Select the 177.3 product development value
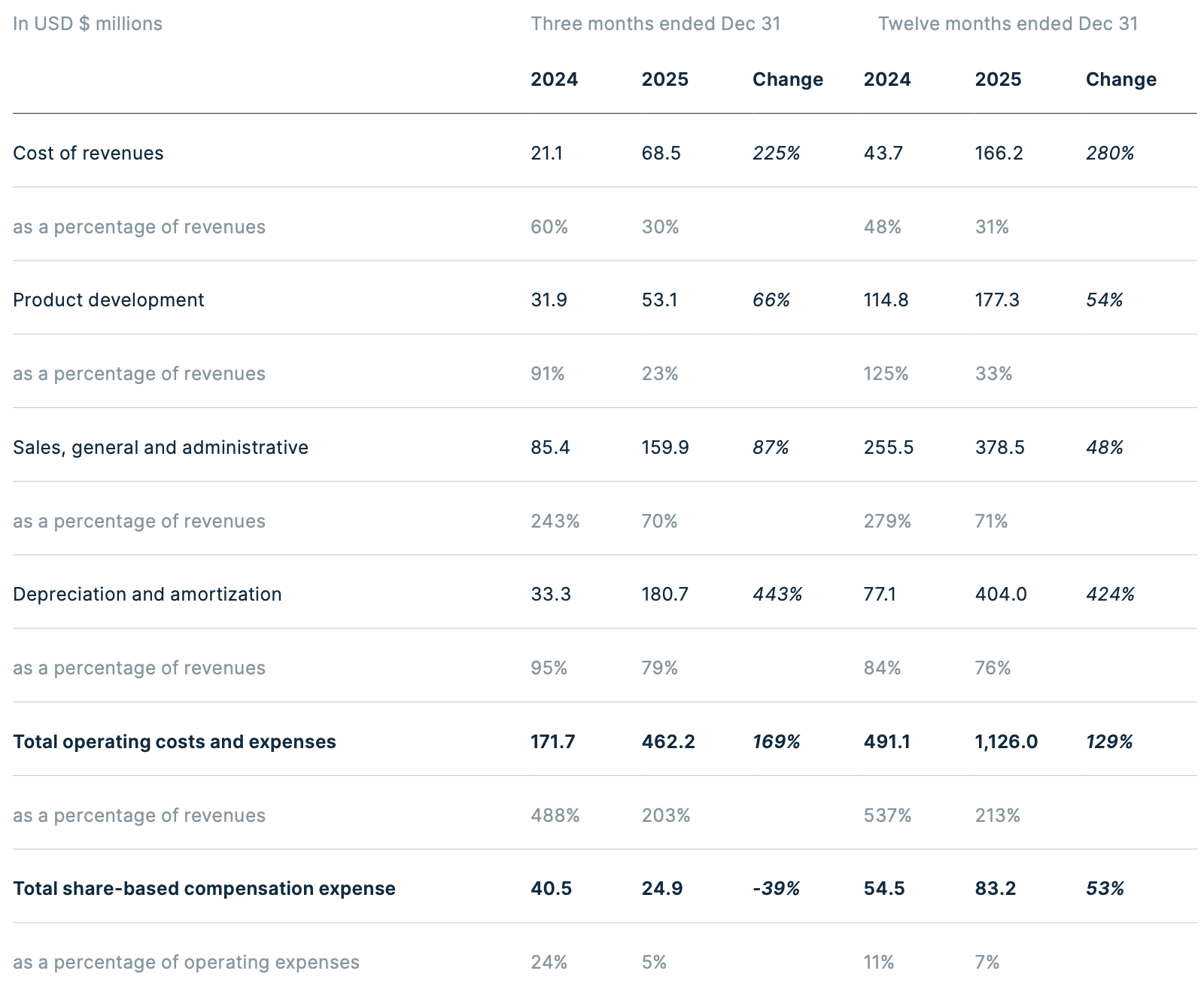Screen dimensions: 1204x992 [997, 300]
